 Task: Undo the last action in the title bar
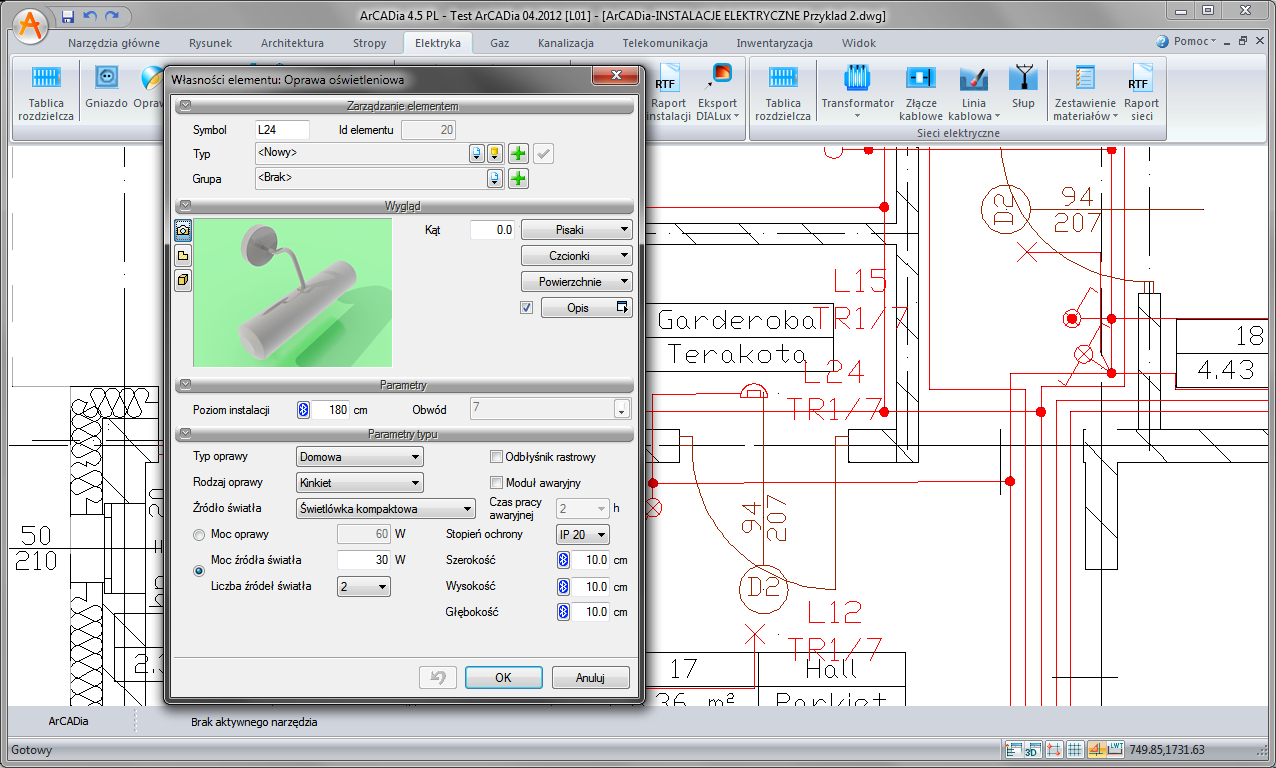[90, 16]
